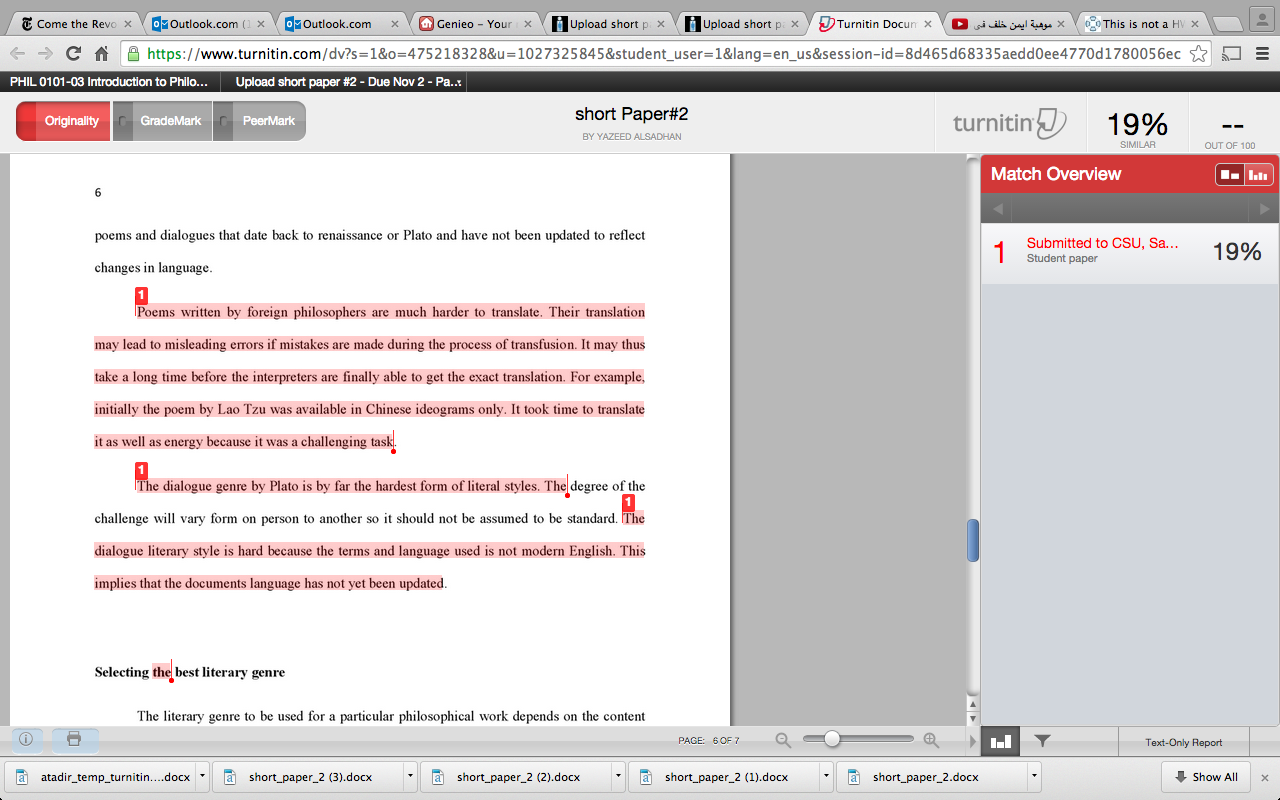This screenshot has width=1280, height=800.
Task: Click flag 1 above 'The' after 'be standard.'
Action: (628, 502)
